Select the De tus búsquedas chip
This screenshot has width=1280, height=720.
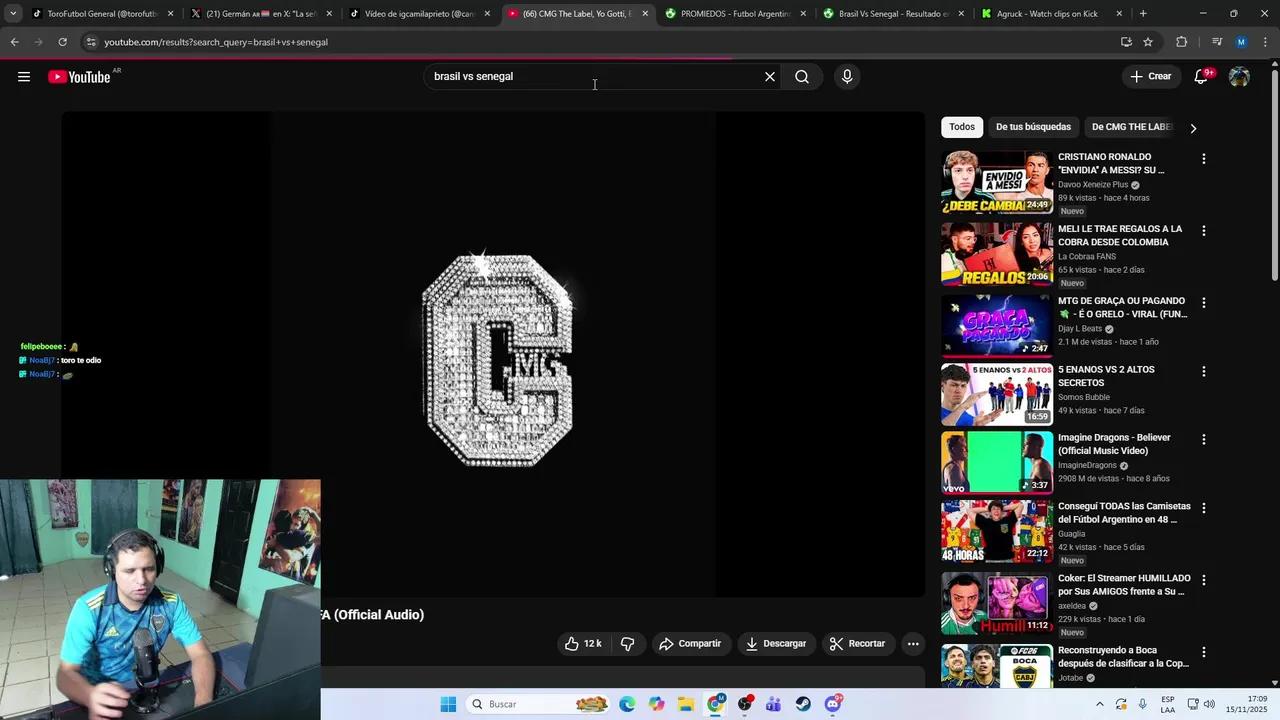tap(1033, 127)
